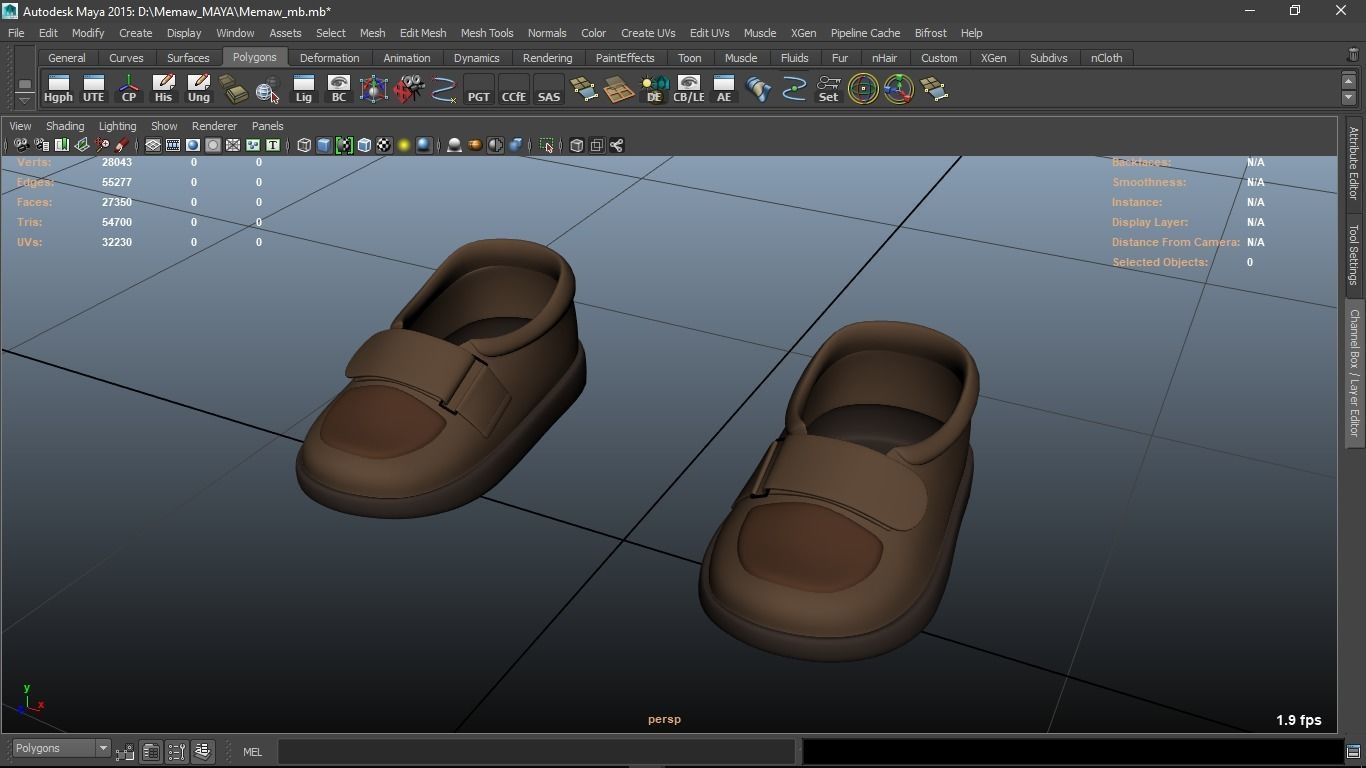The image size is (1366, 768).
Task: Click the MEL command language button
Action: (252, 752)
